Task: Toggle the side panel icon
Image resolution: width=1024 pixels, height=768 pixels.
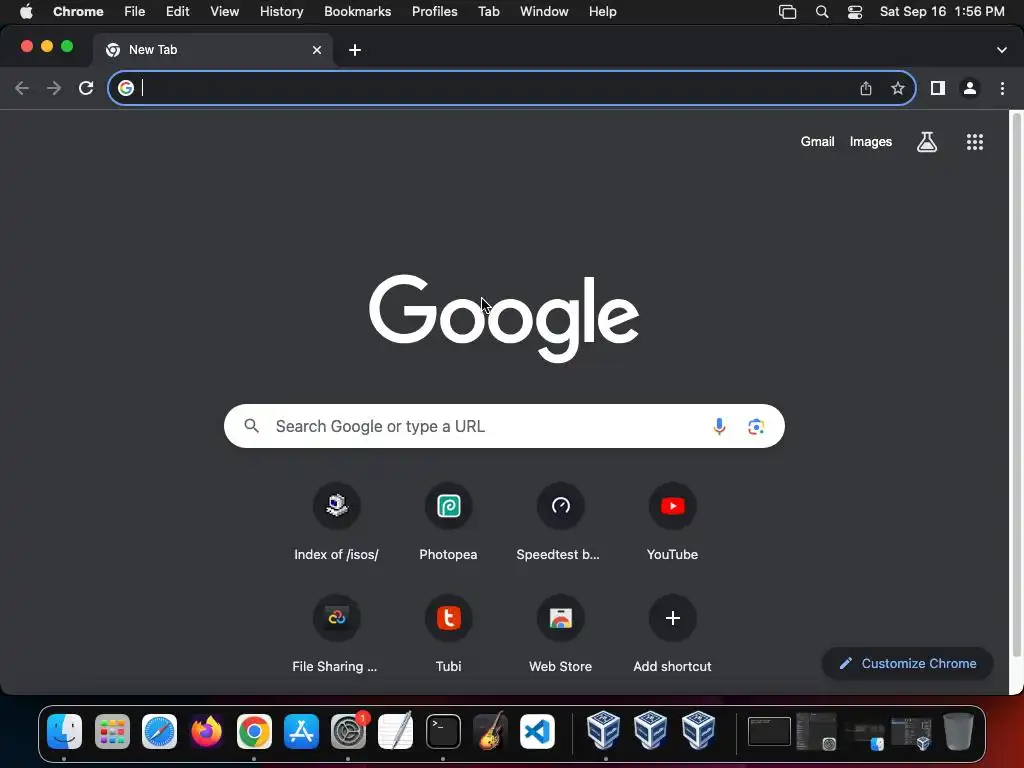Action: click(938, 88)
